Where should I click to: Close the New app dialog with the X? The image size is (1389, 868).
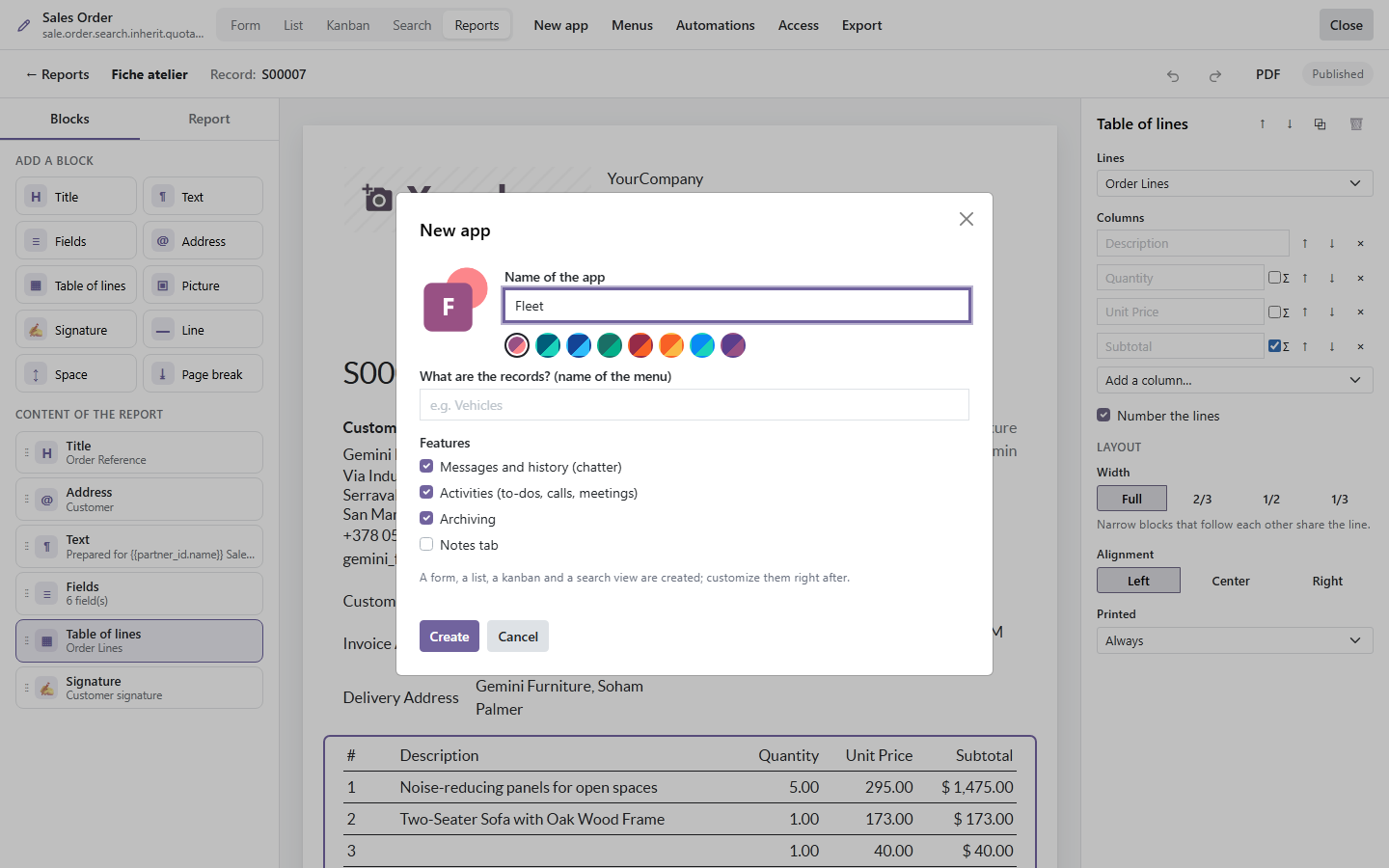[x=967, y=219]
